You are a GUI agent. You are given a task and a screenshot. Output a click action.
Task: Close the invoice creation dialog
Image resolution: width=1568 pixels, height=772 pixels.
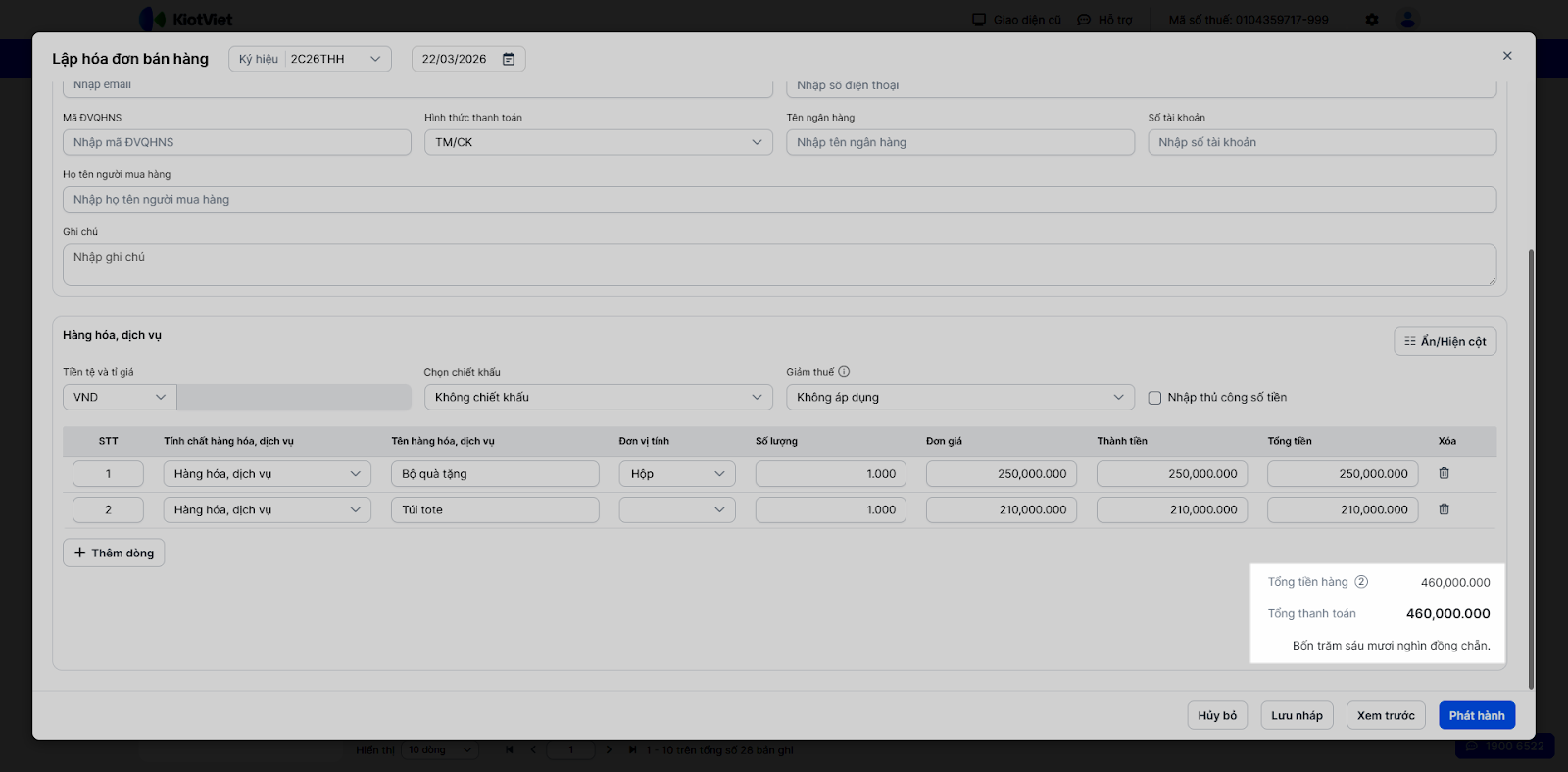coord(1507,56)
